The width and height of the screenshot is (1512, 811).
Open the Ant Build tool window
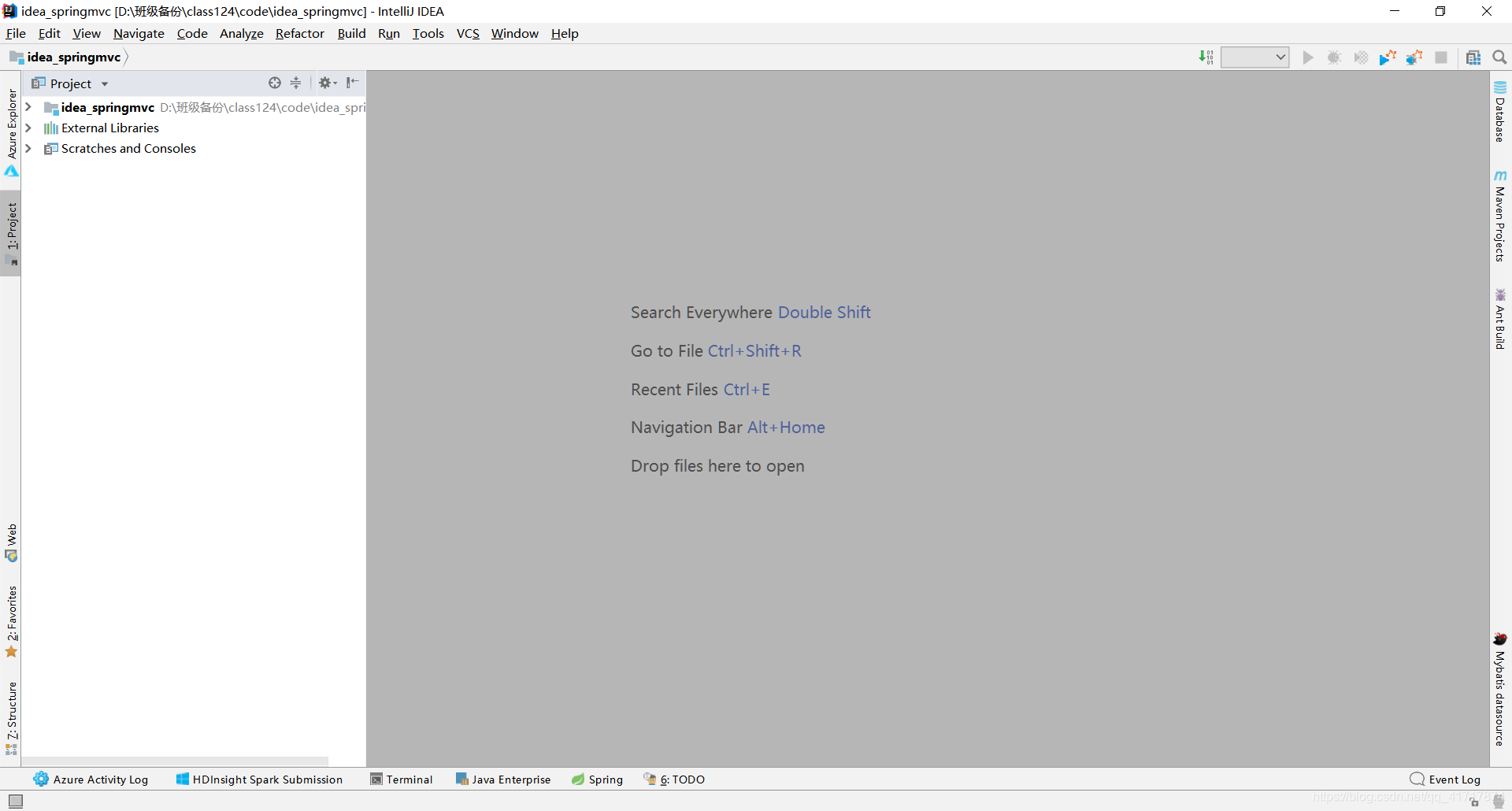[1500, 319]
